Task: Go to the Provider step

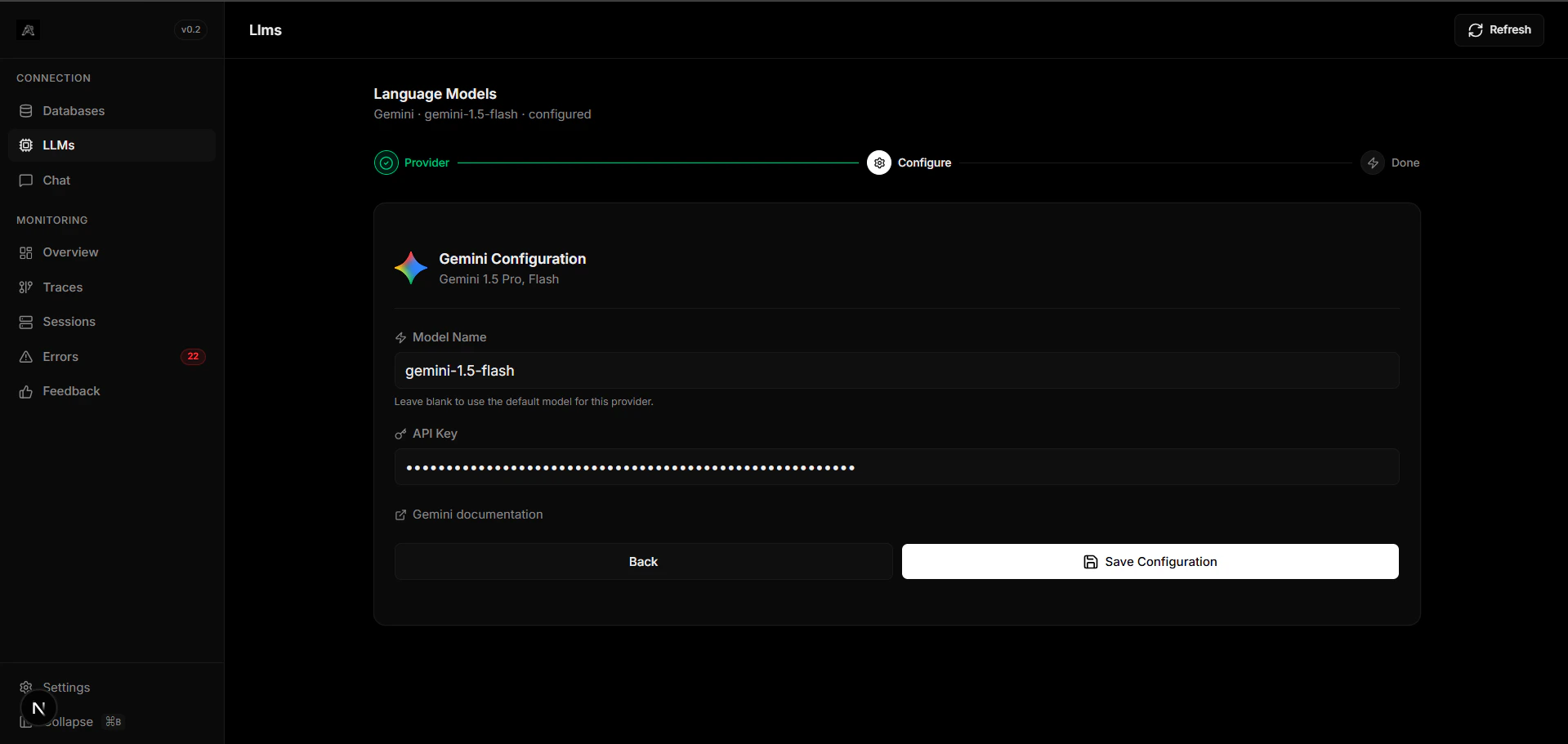Action: 413,163
